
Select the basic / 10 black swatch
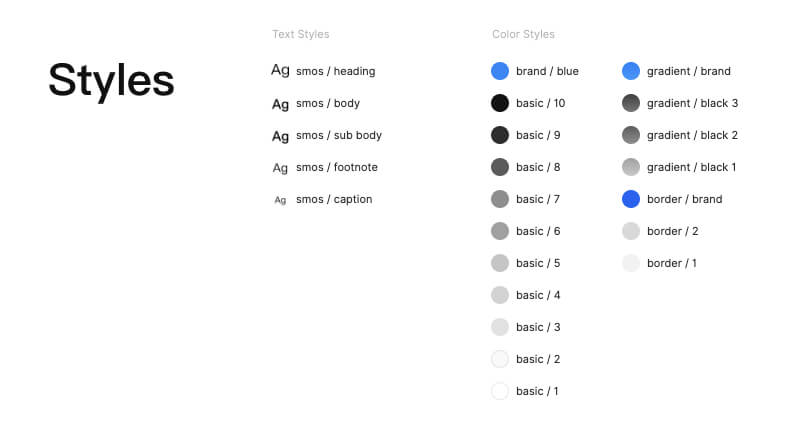tap(501, 103)
